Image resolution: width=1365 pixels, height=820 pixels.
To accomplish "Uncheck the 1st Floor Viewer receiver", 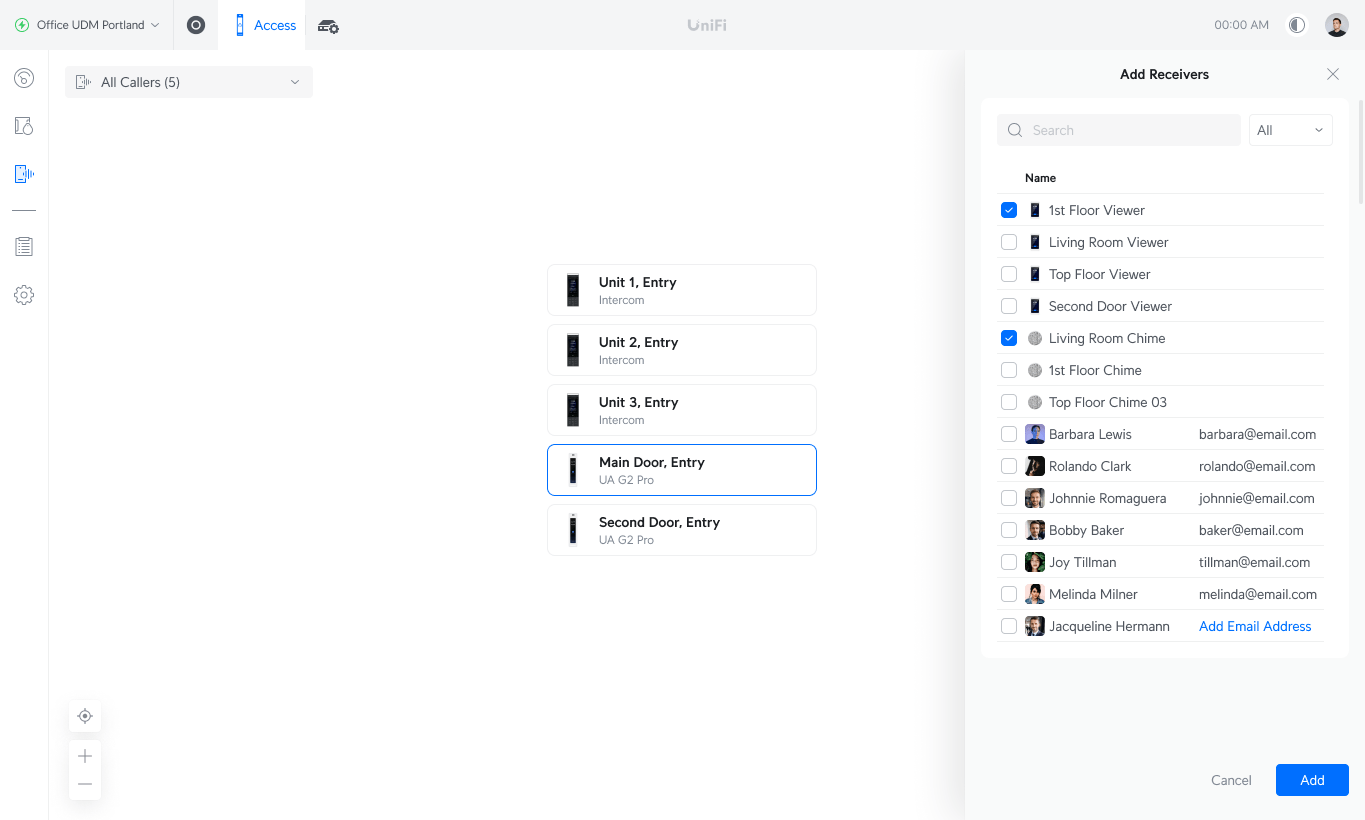I will click(x=1009, y=210).
